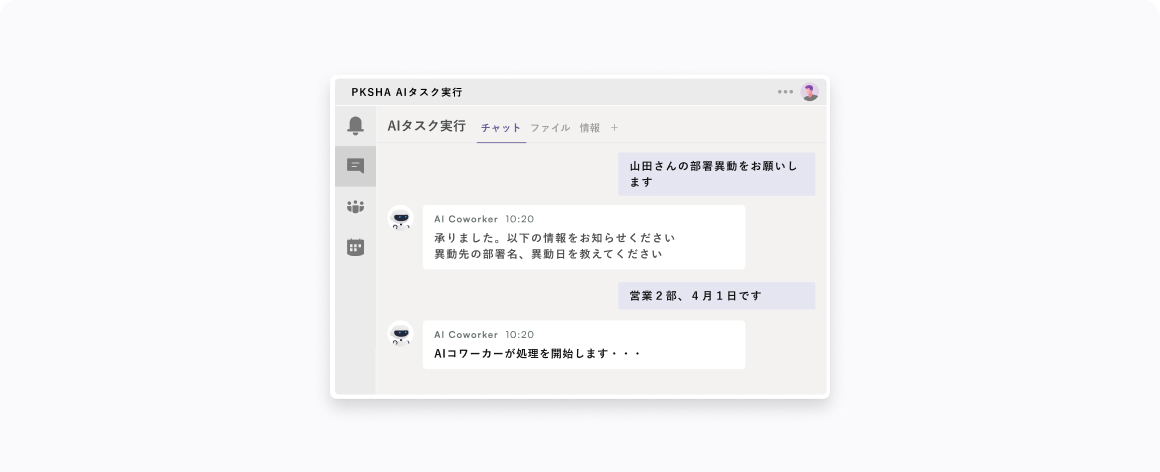Viewport: 1160px width, 472px height.
Task: Click the AIタスク実行 channel heading
Action: 426,126
